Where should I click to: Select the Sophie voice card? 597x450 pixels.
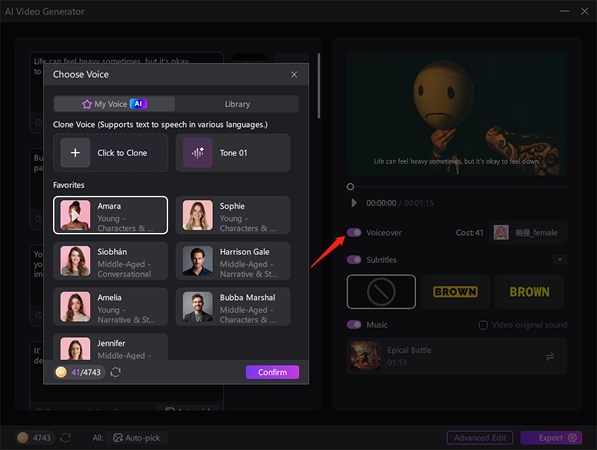coord(233,215)
